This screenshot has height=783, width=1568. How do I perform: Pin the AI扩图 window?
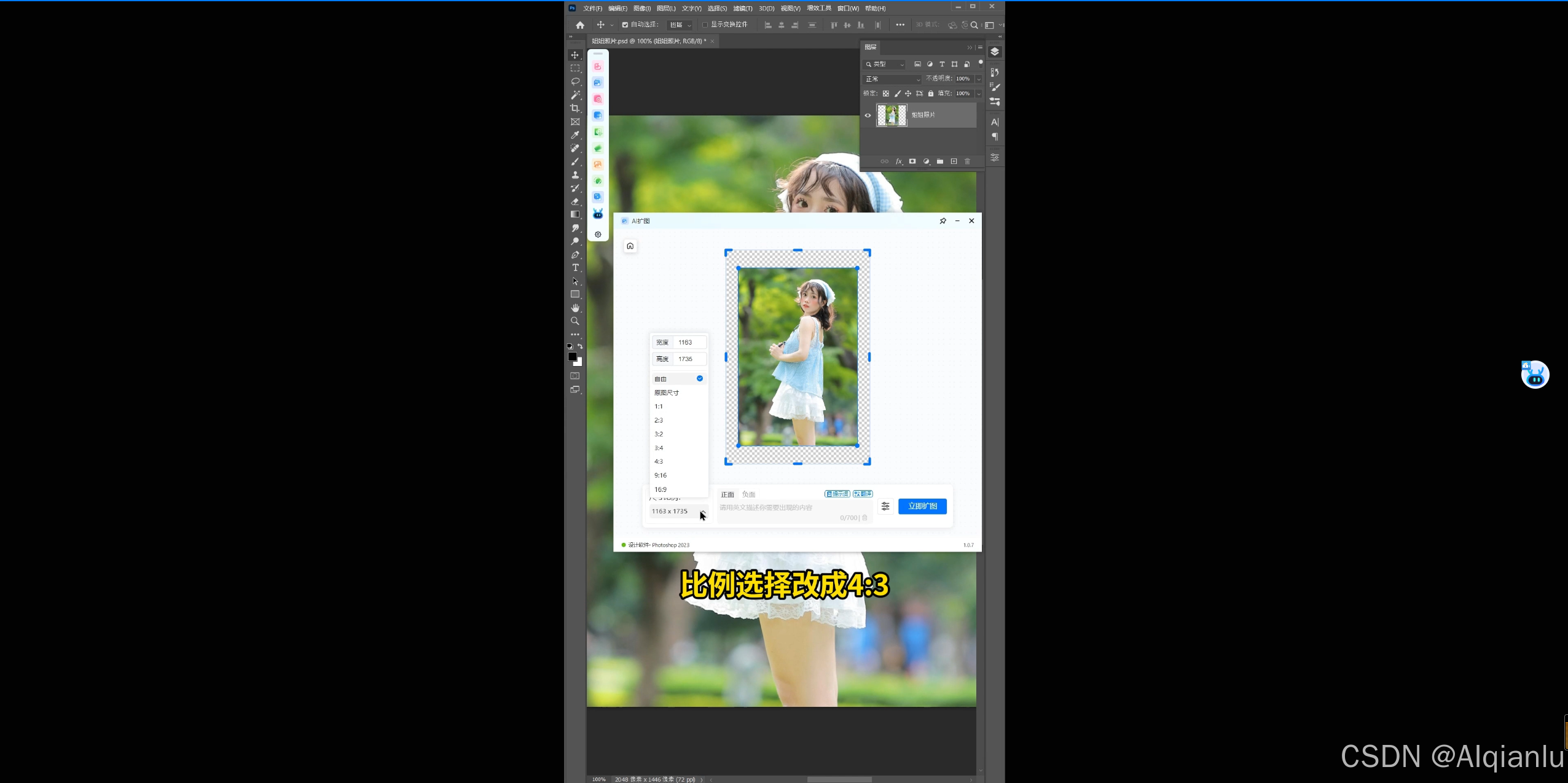pyautogui.click(x=943, y=221)
